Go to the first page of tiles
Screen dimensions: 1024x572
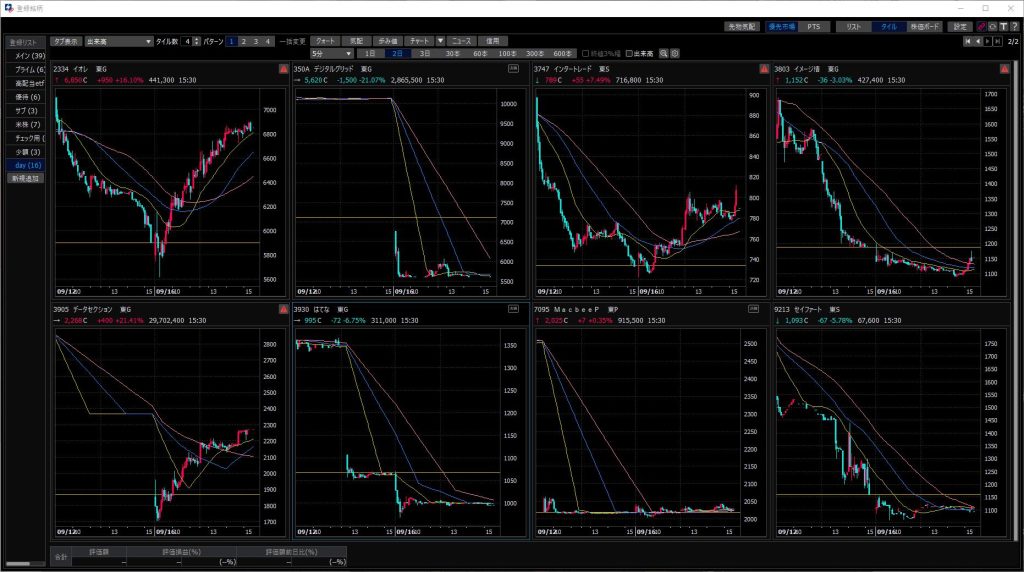coord(967,41)
